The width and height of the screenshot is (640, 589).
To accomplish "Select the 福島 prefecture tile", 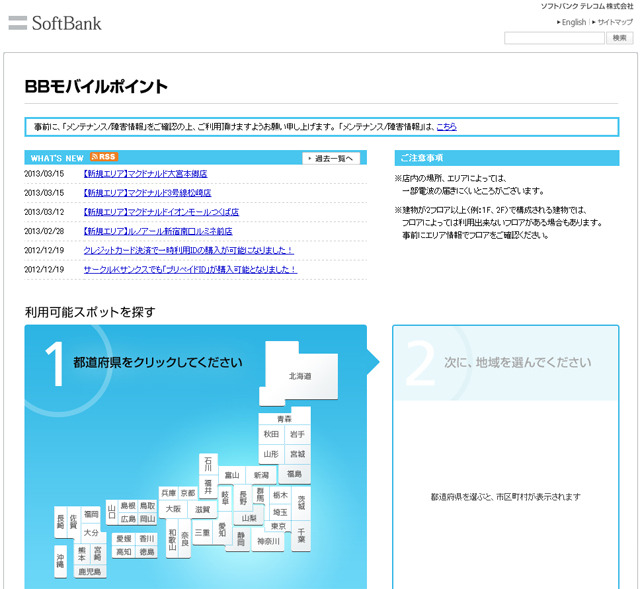I will click(x=294, y=474).
